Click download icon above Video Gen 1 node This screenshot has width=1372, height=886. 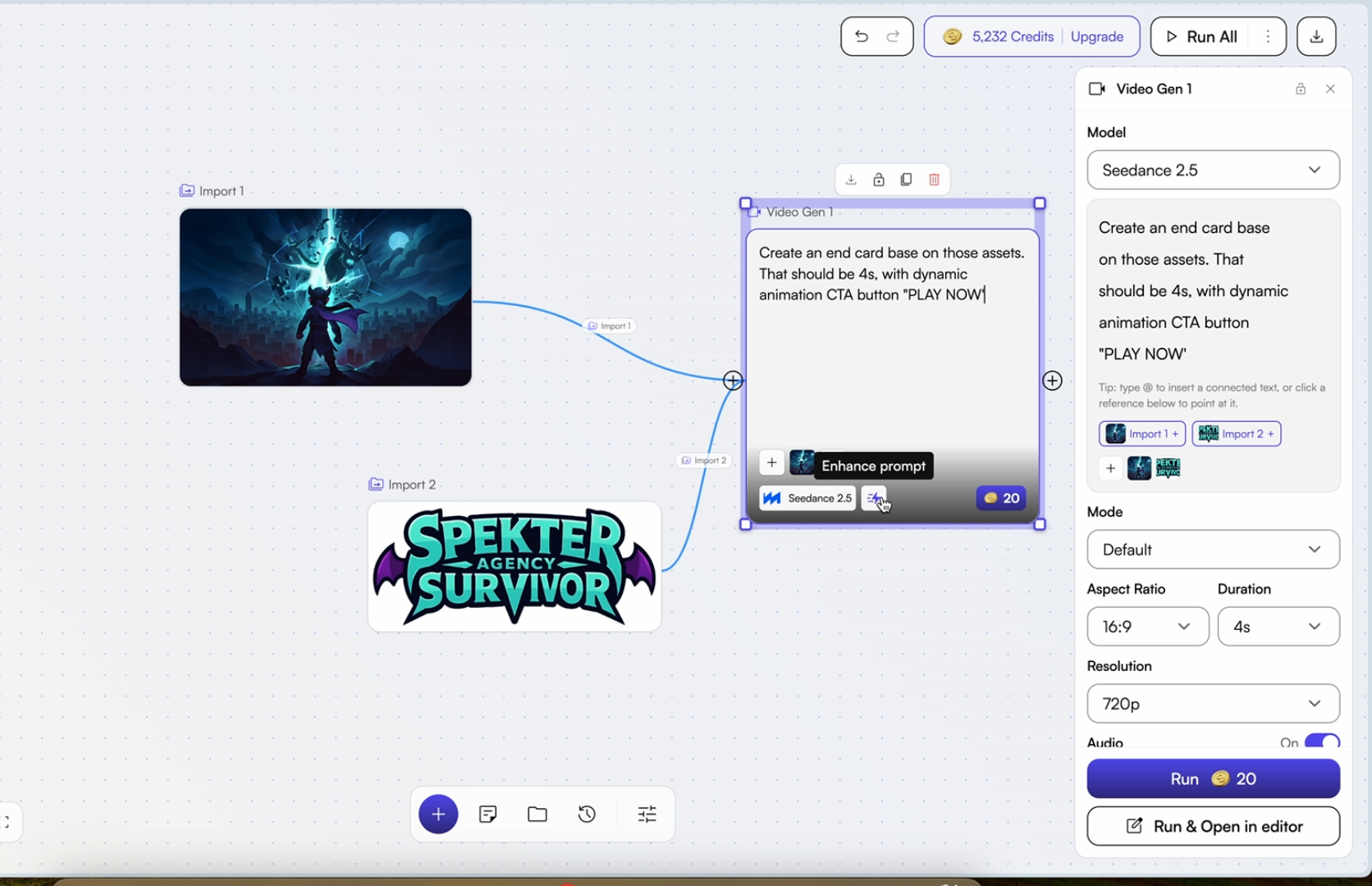click(851, 180)
